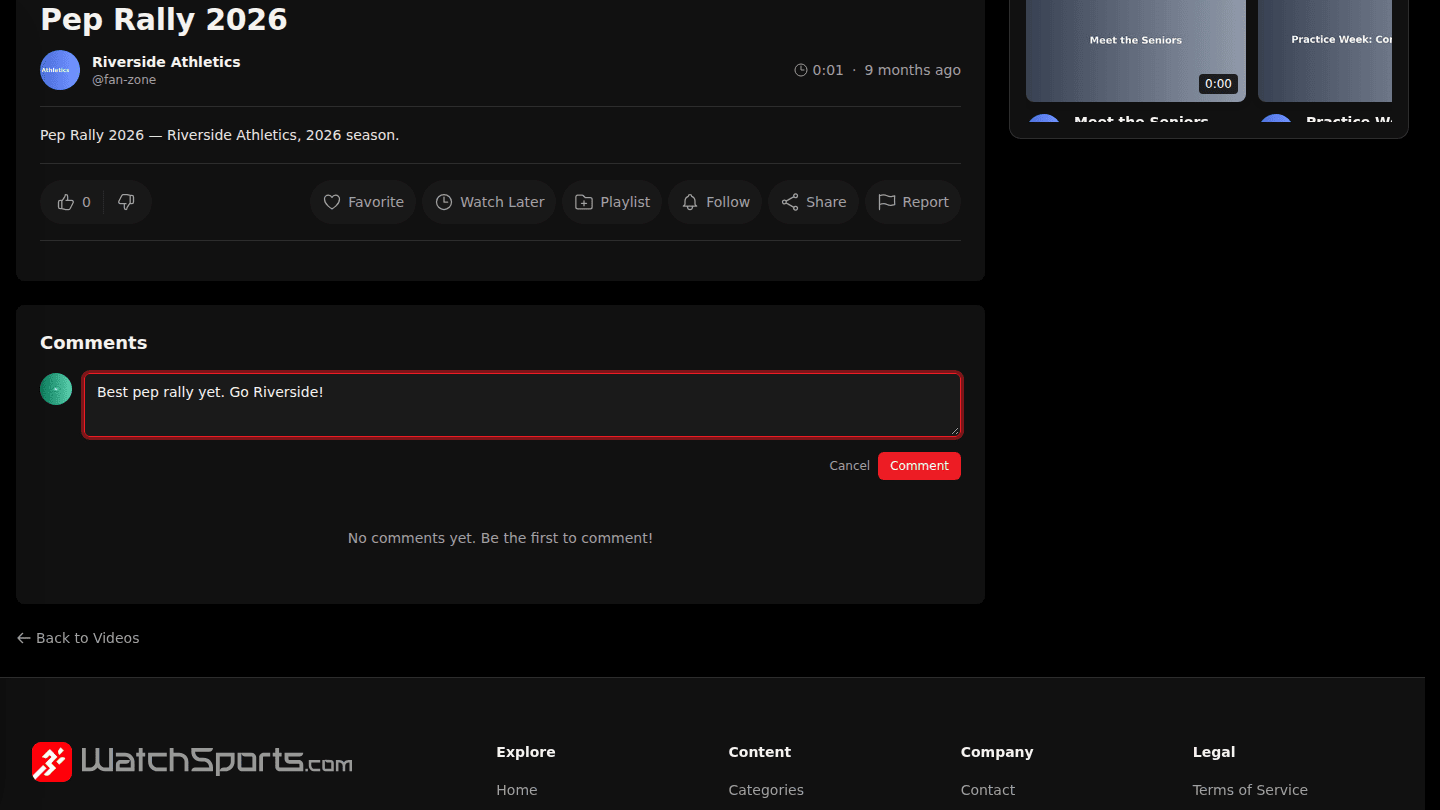Click the clock icon beside 0:01 duration
1440x810 pixels.
coord(801,70)
